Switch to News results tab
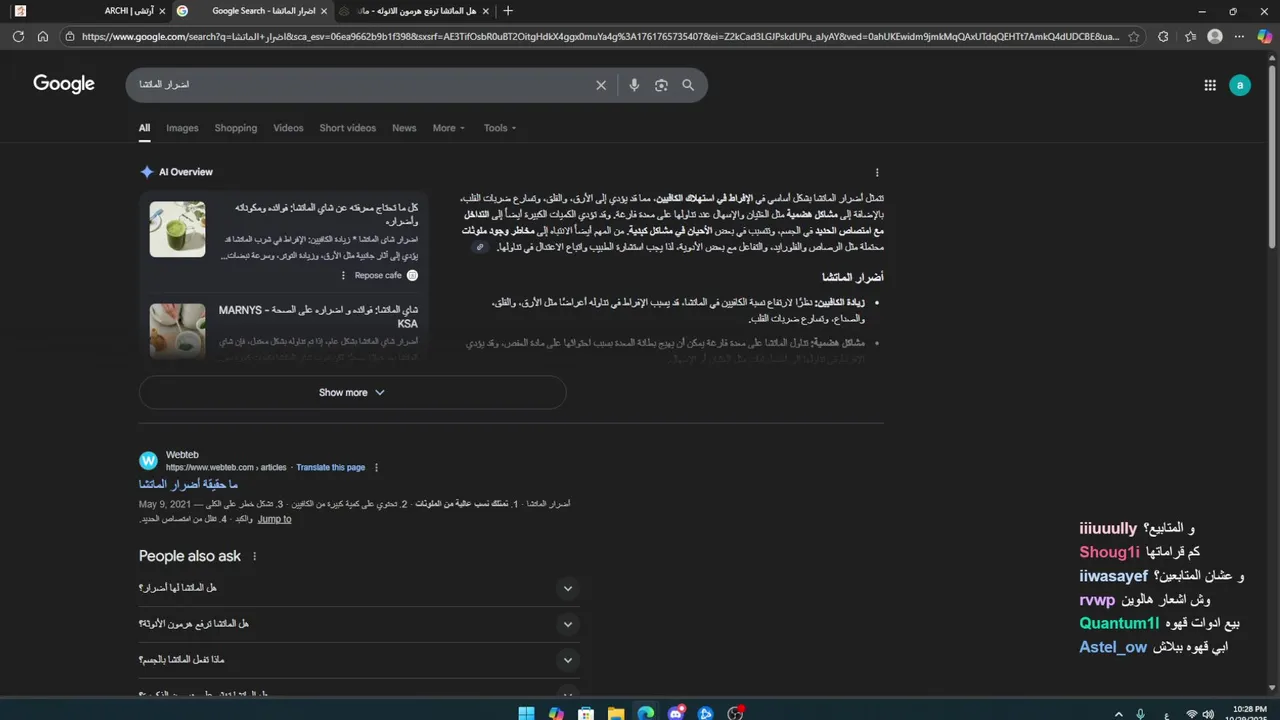The height and width of the screenshot is (720, 1280). click(x=404, y=128)
